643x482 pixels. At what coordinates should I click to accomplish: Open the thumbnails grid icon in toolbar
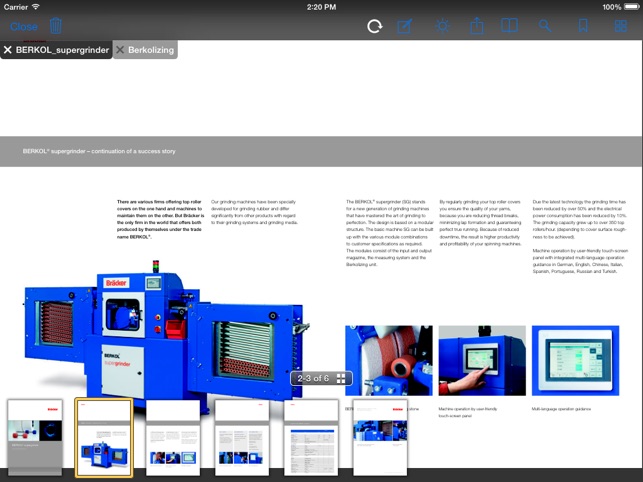coord(621,26)
